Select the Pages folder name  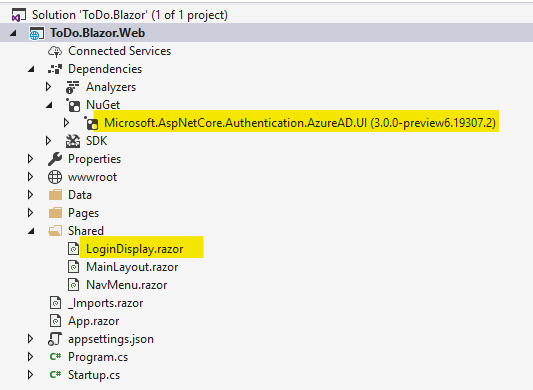(x=83, y=213)
